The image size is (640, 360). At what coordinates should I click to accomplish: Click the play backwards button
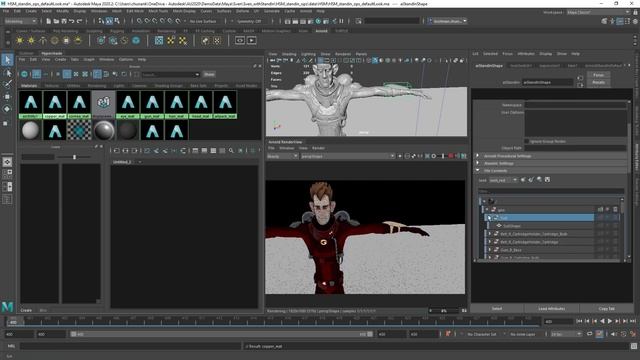[602, 321]
